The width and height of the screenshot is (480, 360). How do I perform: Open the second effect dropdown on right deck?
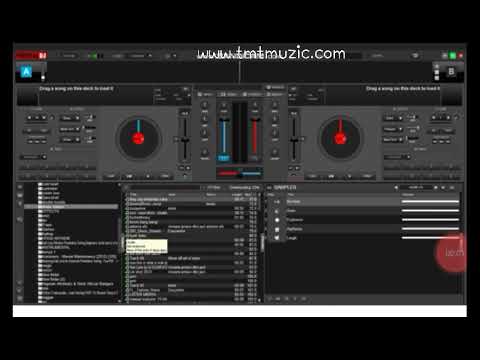click(x=393, y=129)
